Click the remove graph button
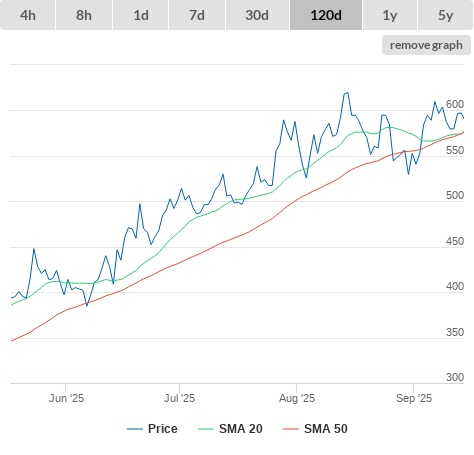Viewport: 474px width, 455px height. [426, 45]
